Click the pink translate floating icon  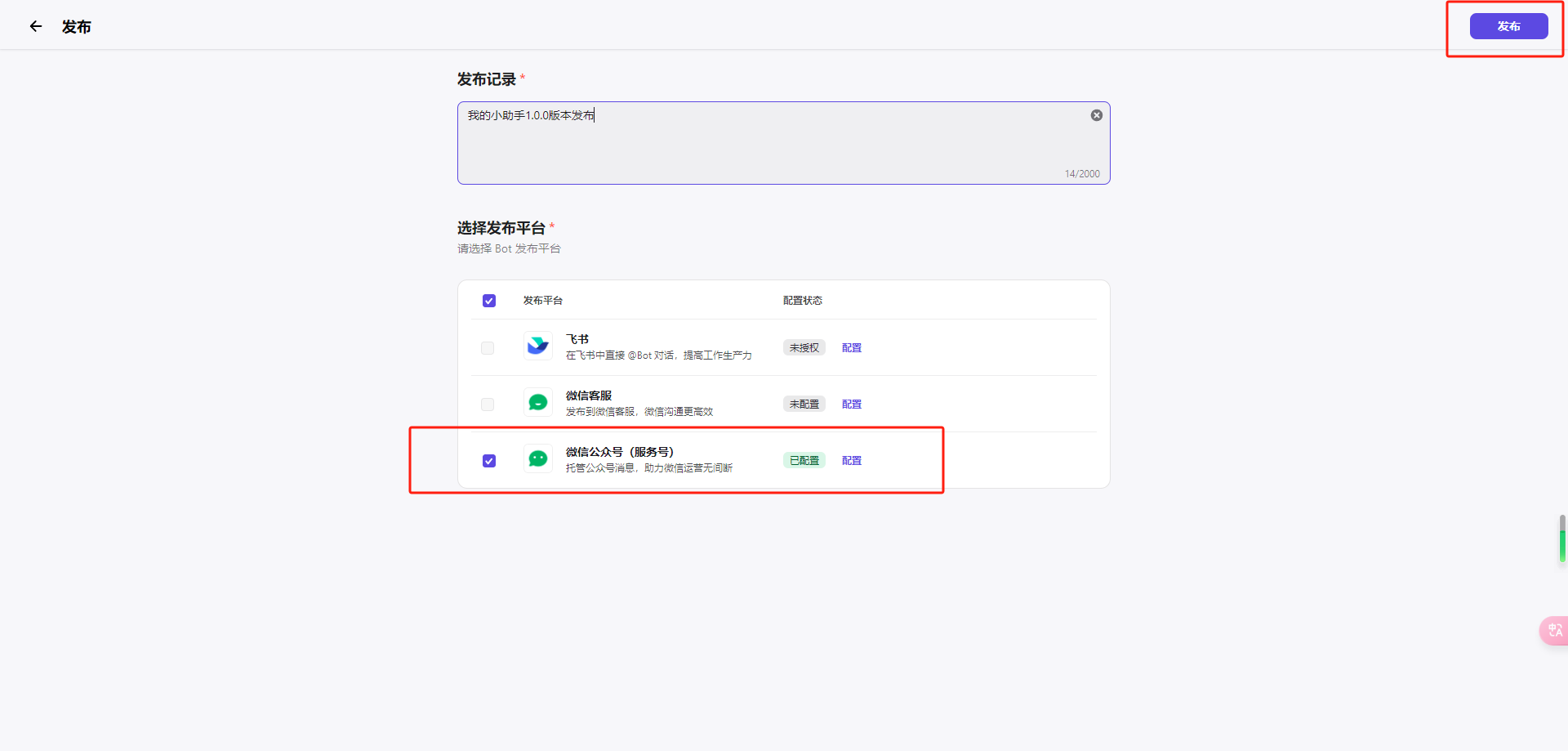point(1554,630)
